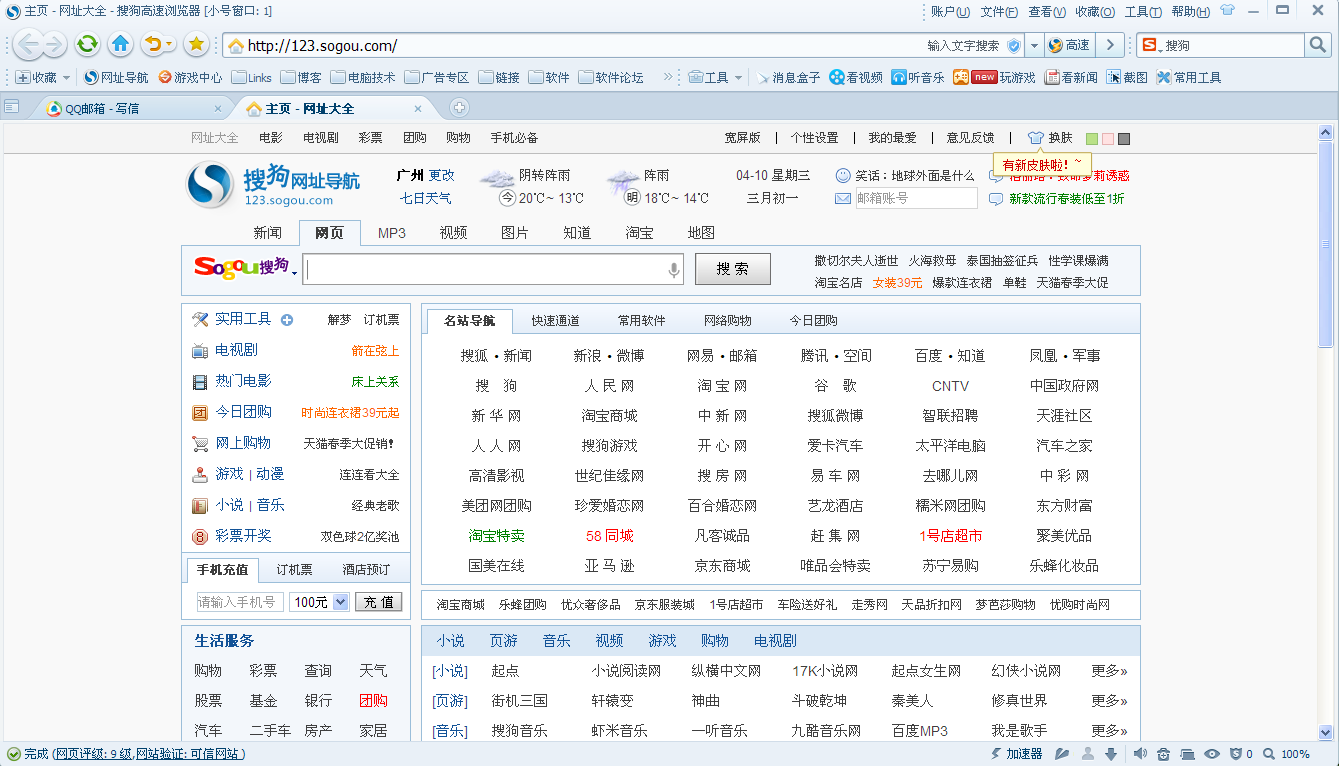
Task: Click the 换肤 skin-change icon on the page
Action: (1035, 137)
